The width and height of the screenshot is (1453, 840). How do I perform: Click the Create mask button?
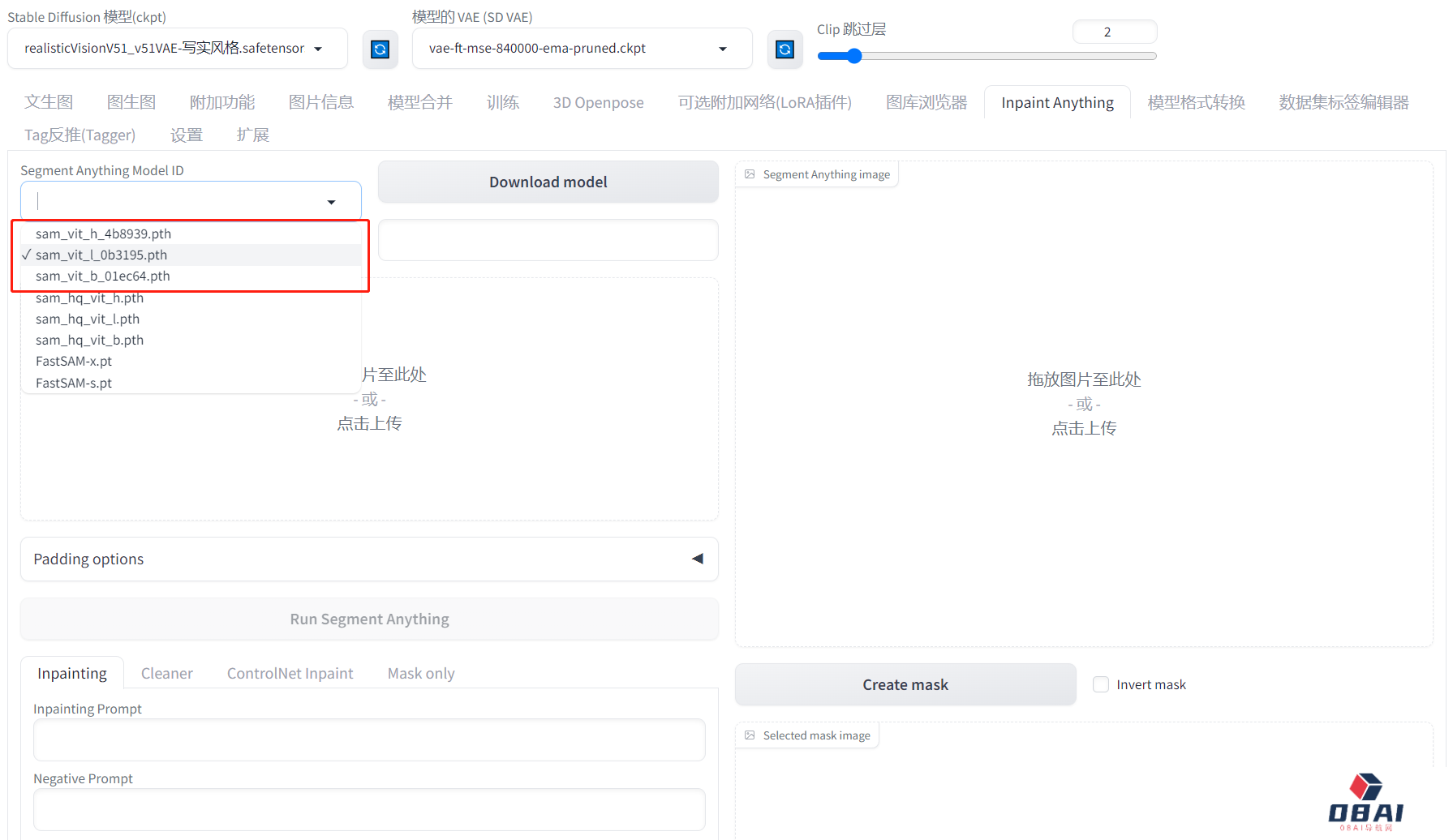pyautogui.click(x=905, y=684)
